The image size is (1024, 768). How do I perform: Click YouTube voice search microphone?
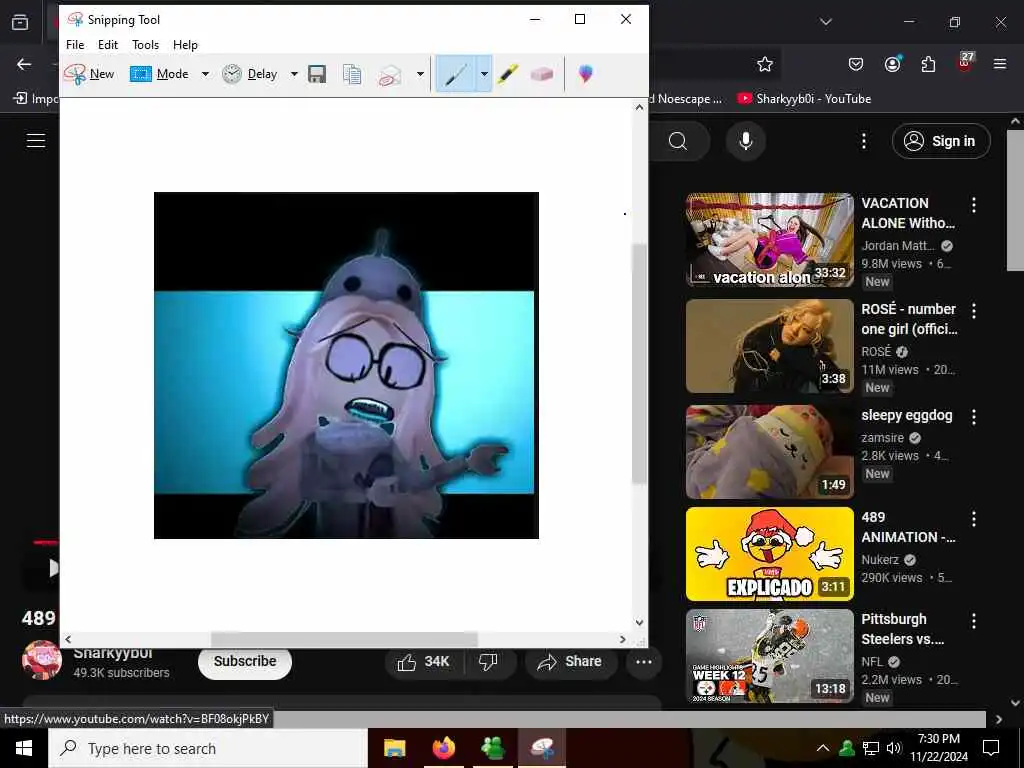point(746,141)
